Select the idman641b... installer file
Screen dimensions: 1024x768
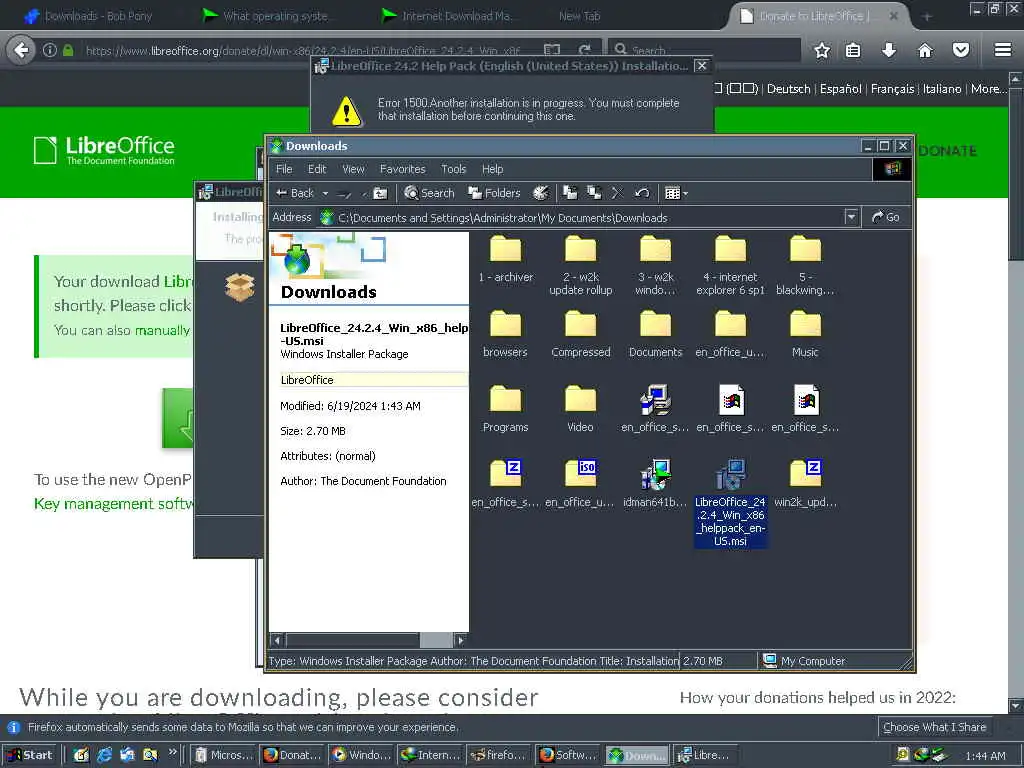655,484
